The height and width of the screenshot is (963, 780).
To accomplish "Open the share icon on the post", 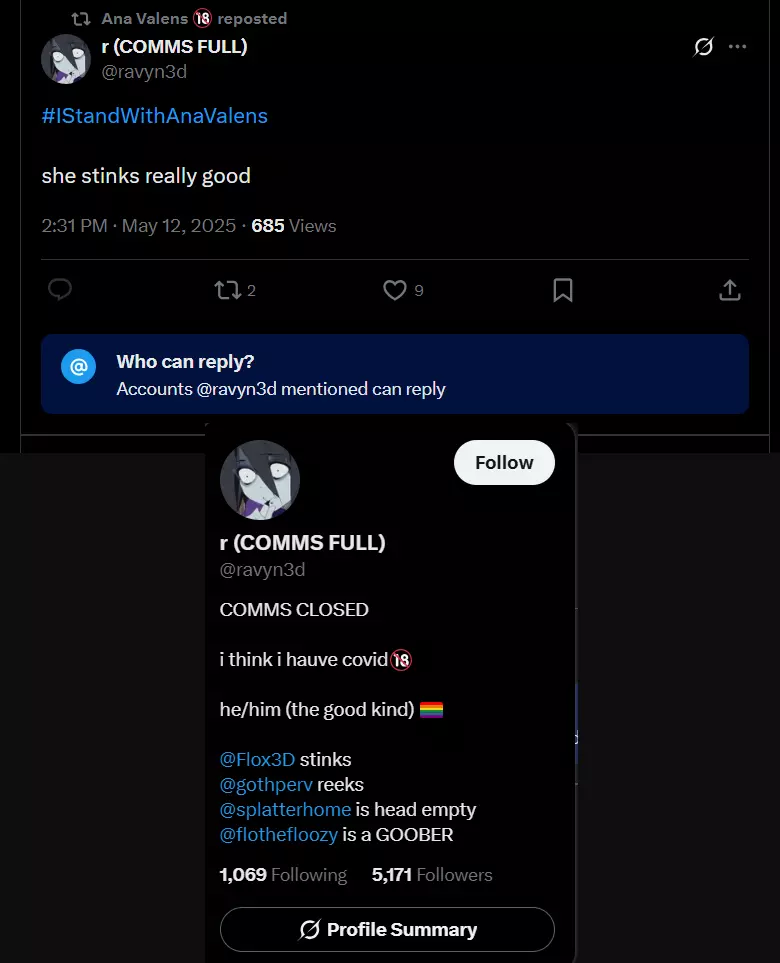I will click(x=730, y=290).
